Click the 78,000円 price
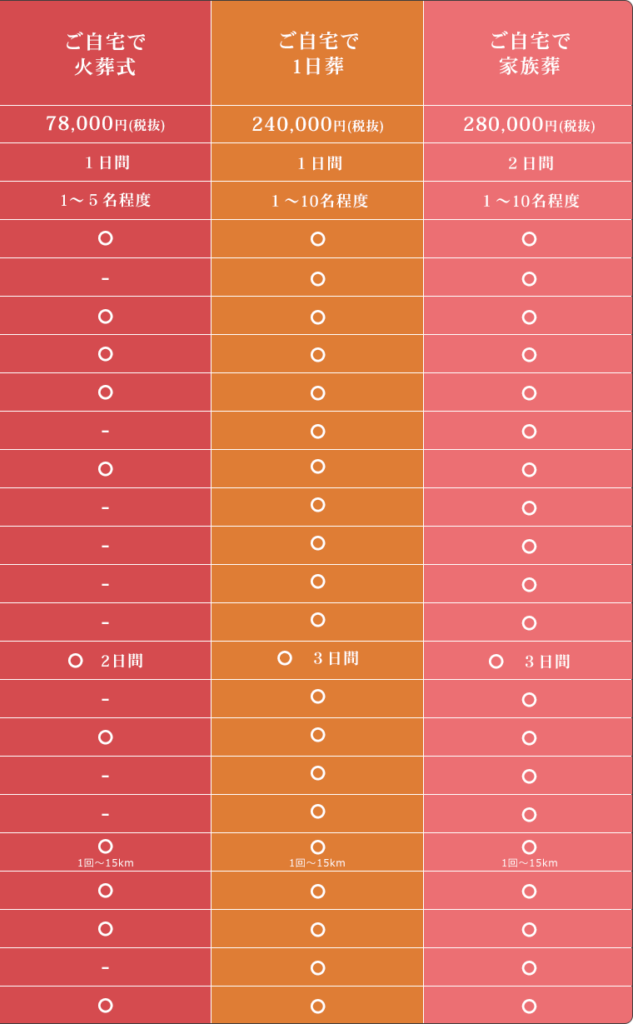 [105, 125]
